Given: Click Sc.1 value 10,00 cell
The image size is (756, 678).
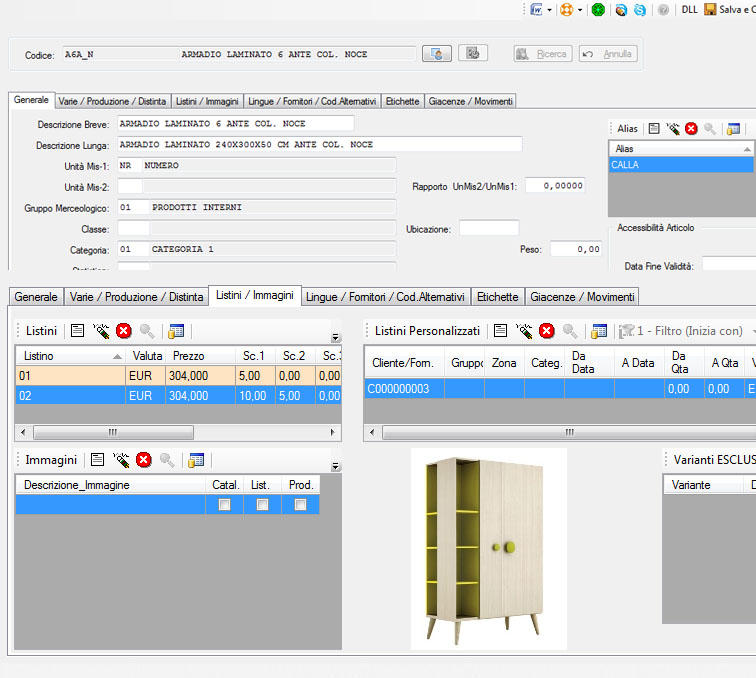Looking at the screenshot, I should click(256, 395).
